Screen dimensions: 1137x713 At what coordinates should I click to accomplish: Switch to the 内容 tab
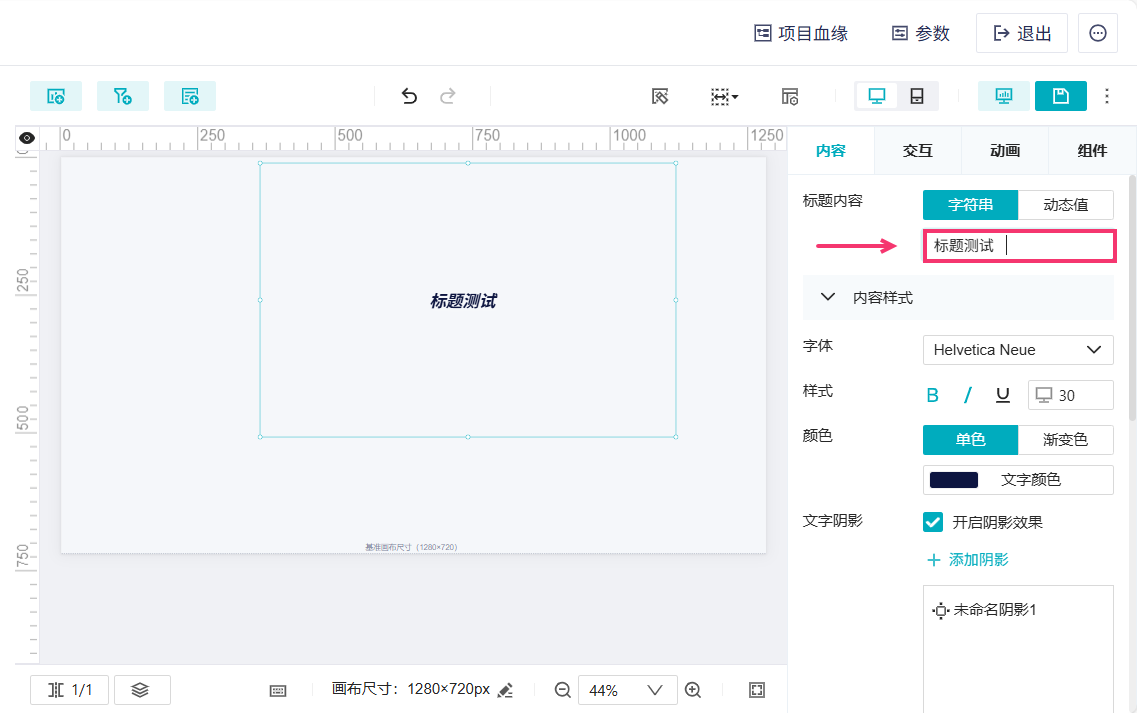[x=831, y=150]
